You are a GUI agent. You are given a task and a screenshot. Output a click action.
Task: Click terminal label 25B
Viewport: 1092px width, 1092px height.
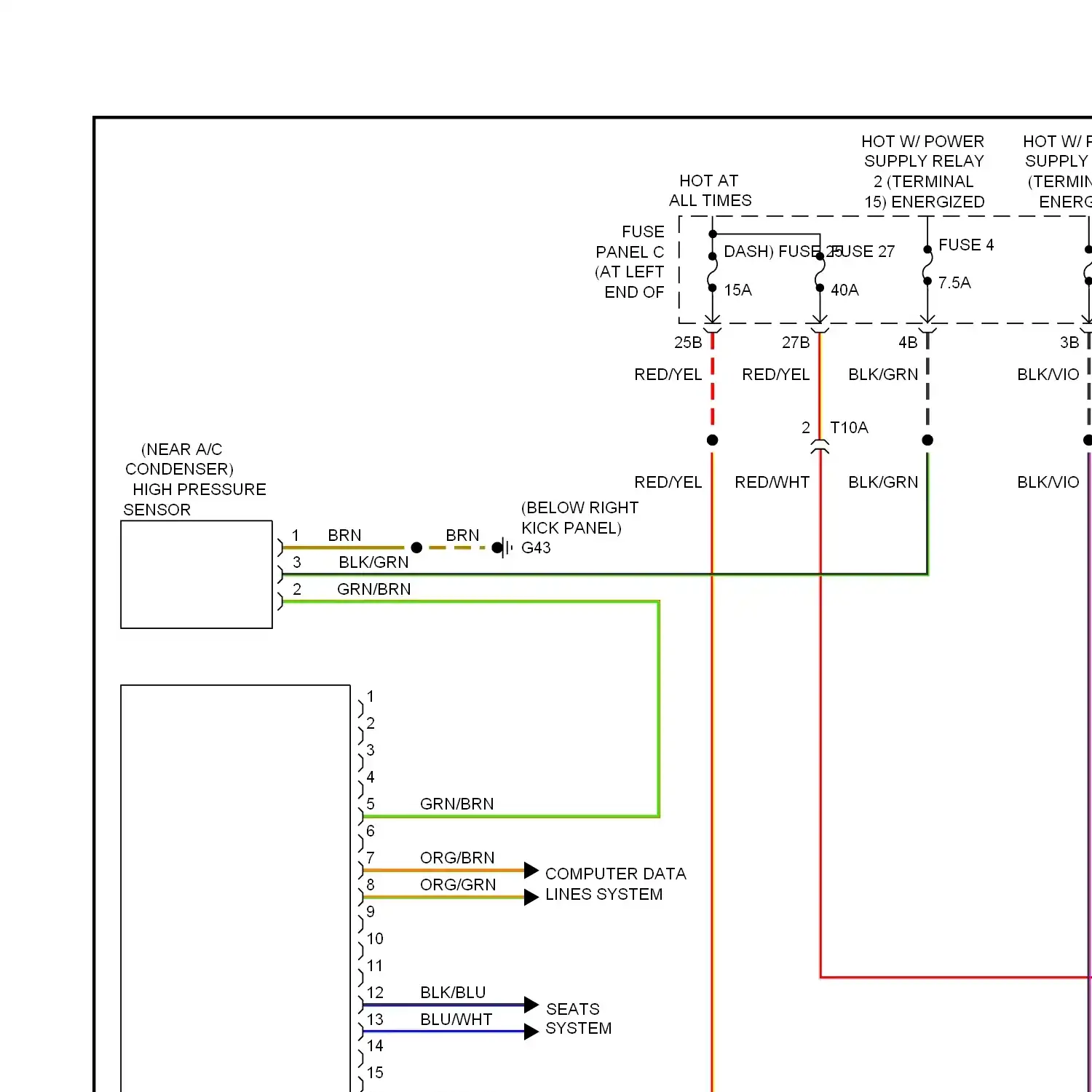pyautogui.click(x=688, y=342)
